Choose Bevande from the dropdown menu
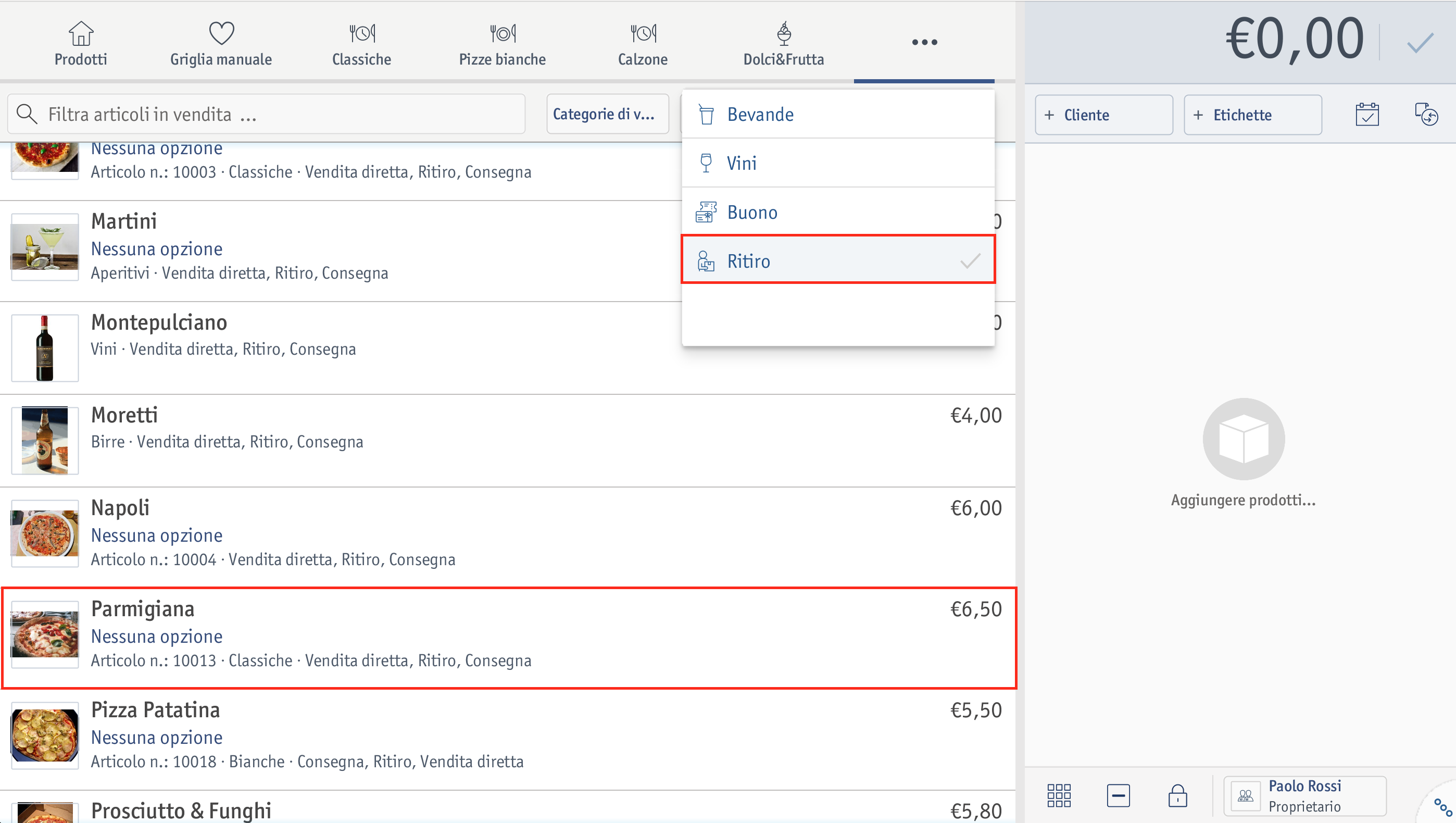1456x823 pixels. [x=838, y=114]
